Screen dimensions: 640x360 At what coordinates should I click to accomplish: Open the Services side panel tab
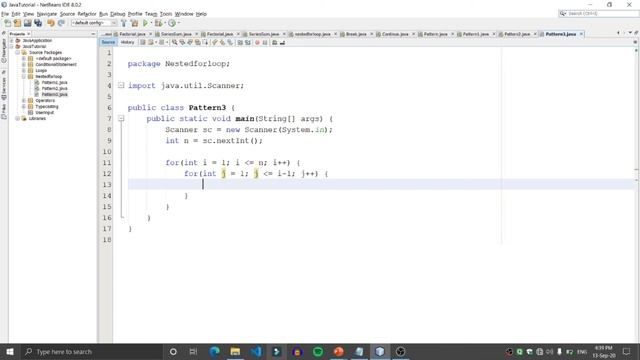(x=4, y=85)
